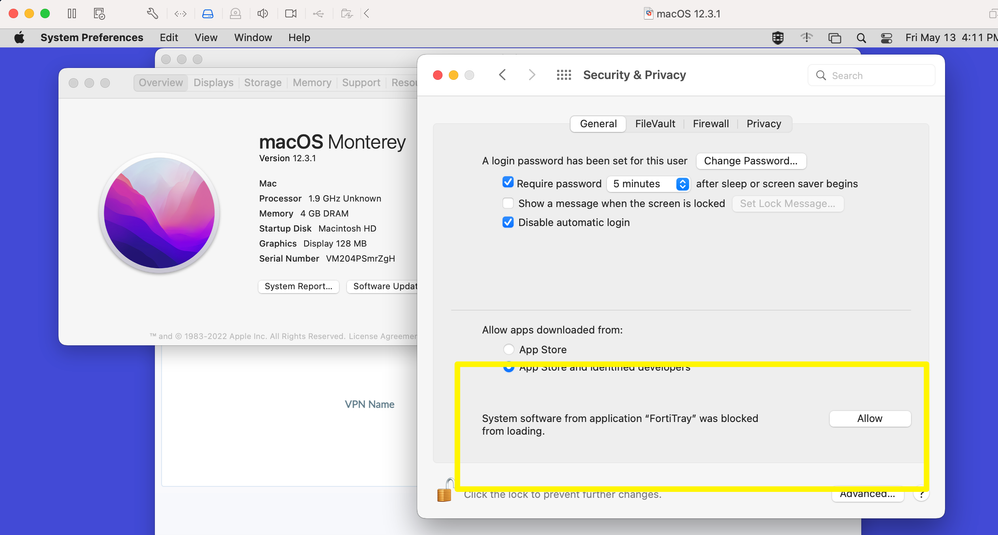
Task: Click the sound speaker icon in VM toolbar
Action: tap(262, 13)
